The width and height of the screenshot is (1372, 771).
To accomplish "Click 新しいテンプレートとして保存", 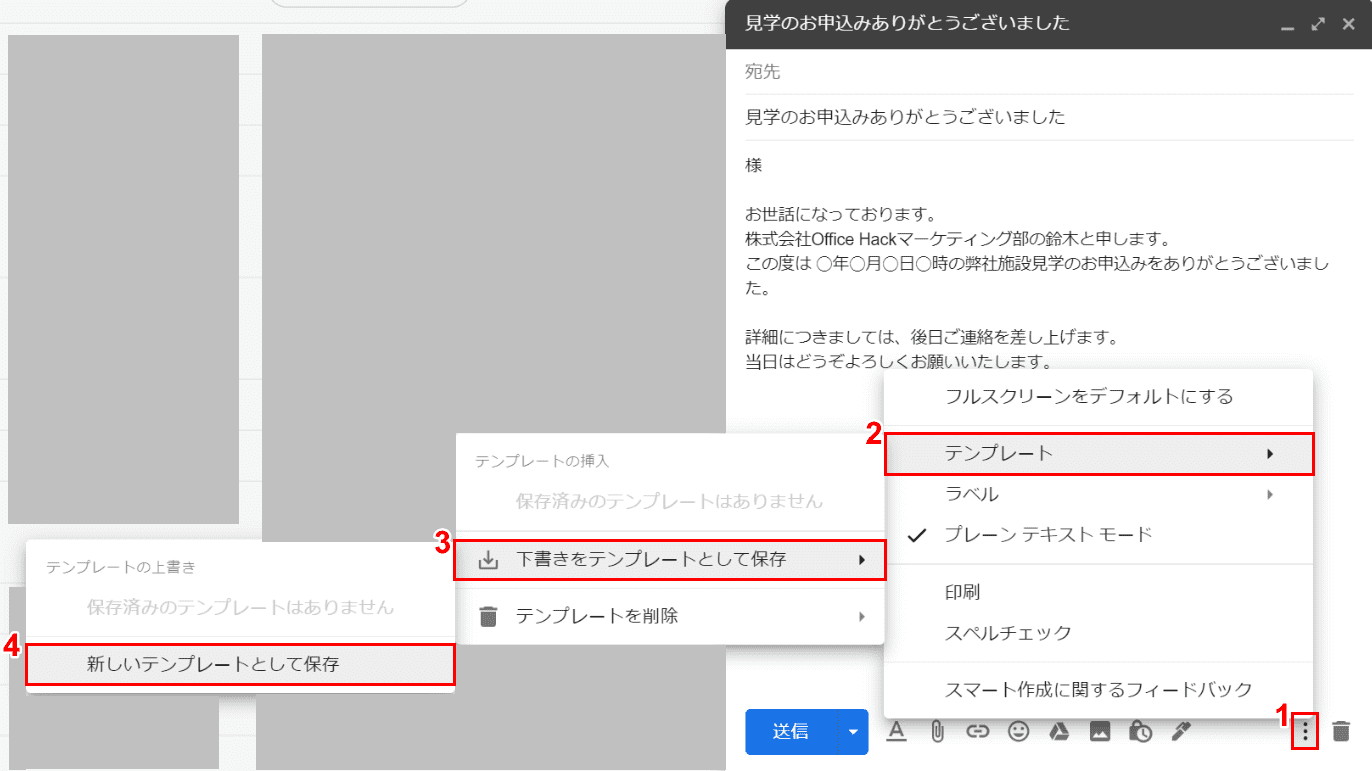I will click(240, 664).
